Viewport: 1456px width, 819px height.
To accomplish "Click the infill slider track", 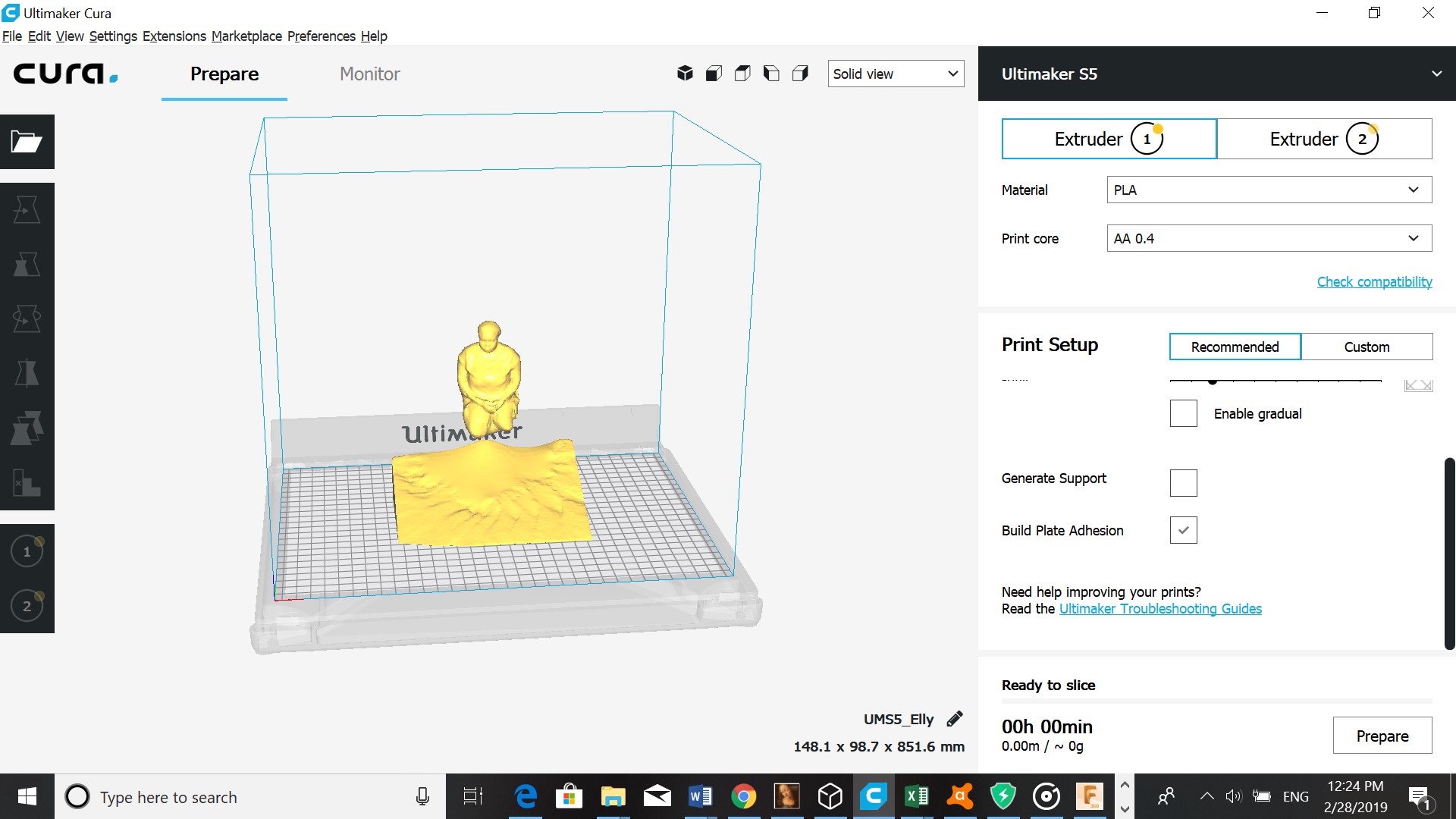I will pyautogui.click(x=1289, y=381).
